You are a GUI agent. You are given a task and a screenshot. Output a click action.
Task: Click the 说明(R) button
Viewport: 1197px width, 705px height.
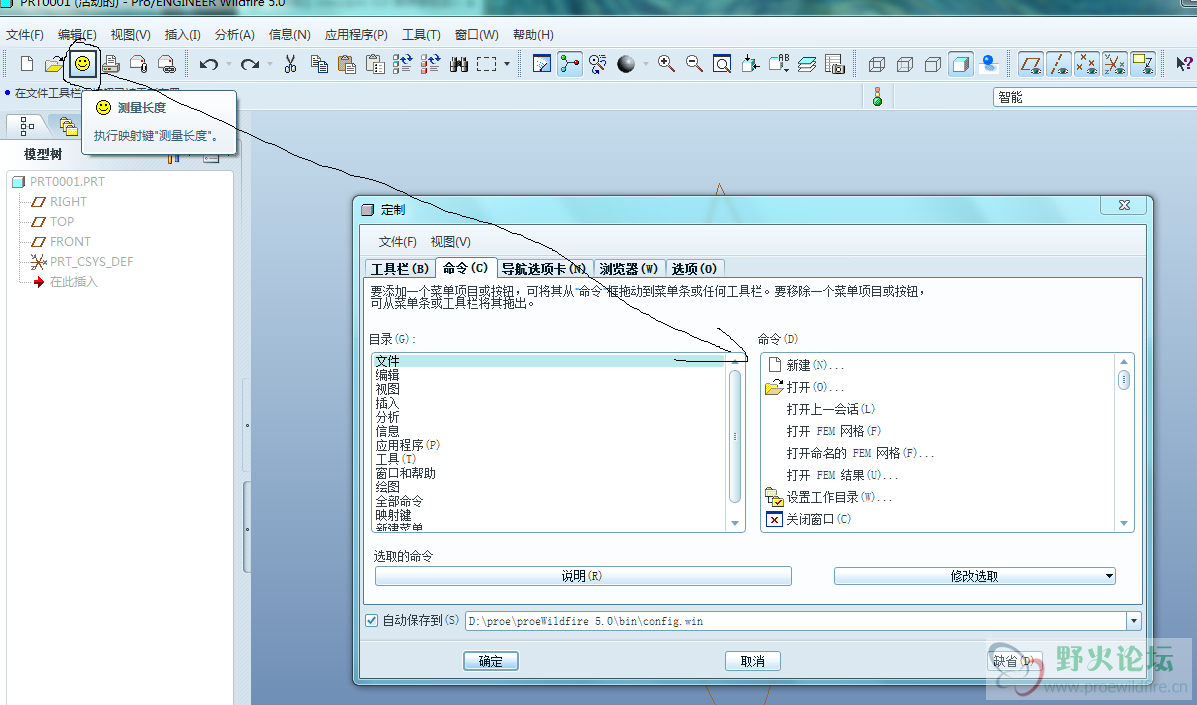click(582, 576)
